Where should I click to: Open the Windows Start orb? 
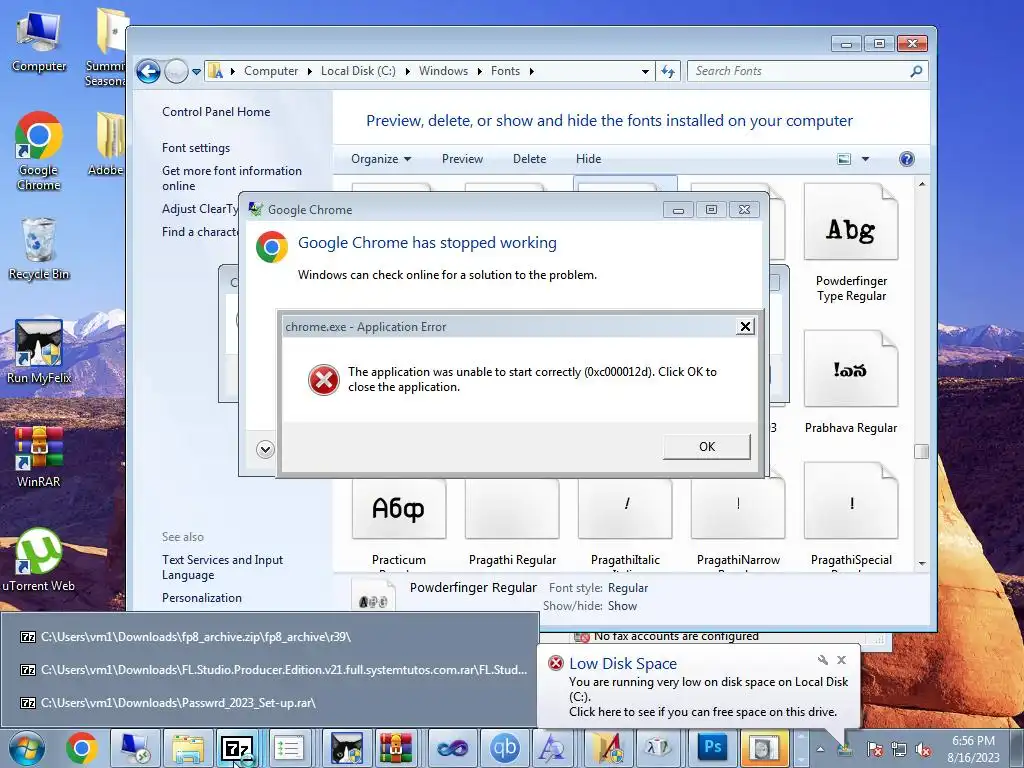pyautogui.click(x=27, y=748)
